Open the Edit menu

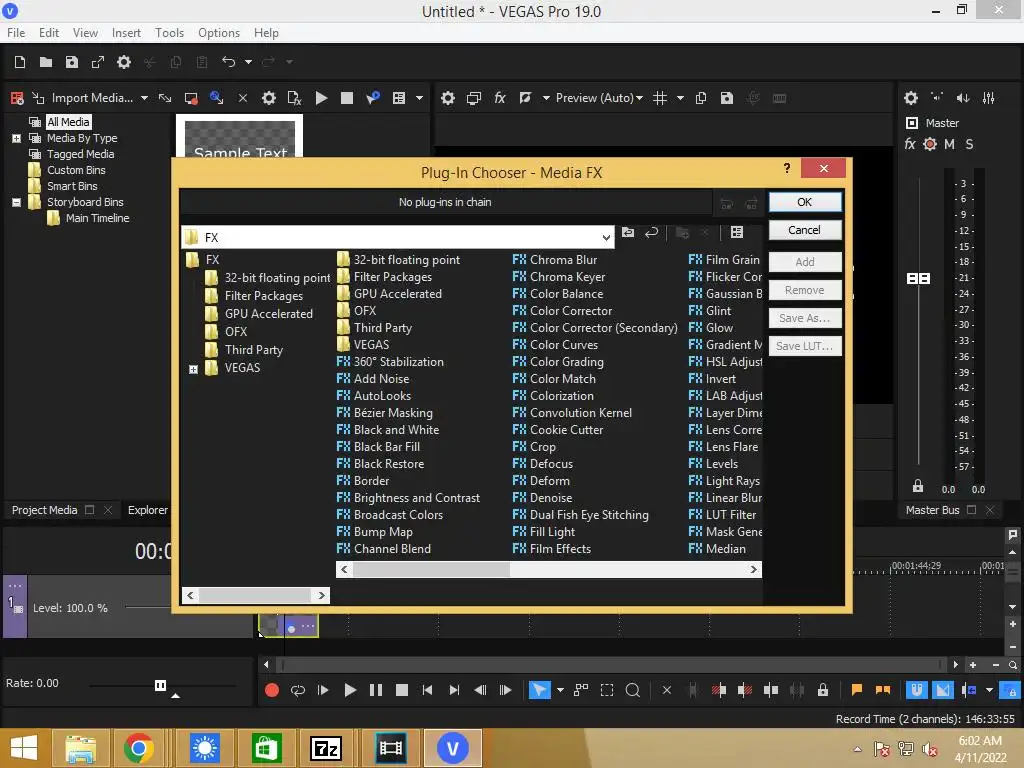pos(49,33)
